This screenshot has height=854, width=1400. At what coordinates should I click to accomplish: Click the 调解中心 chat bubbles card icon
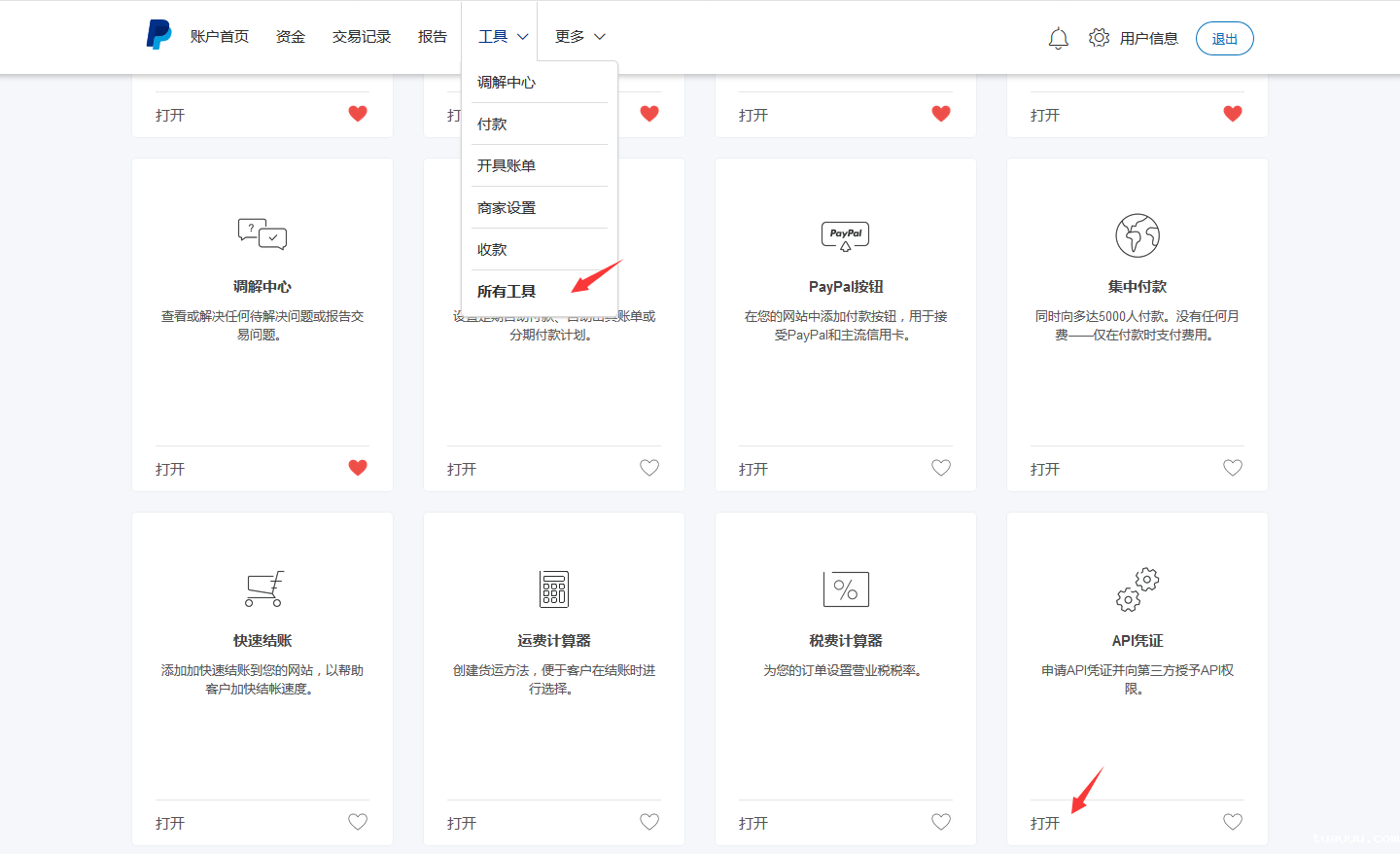pyautogui.click(x=262, y=234)
